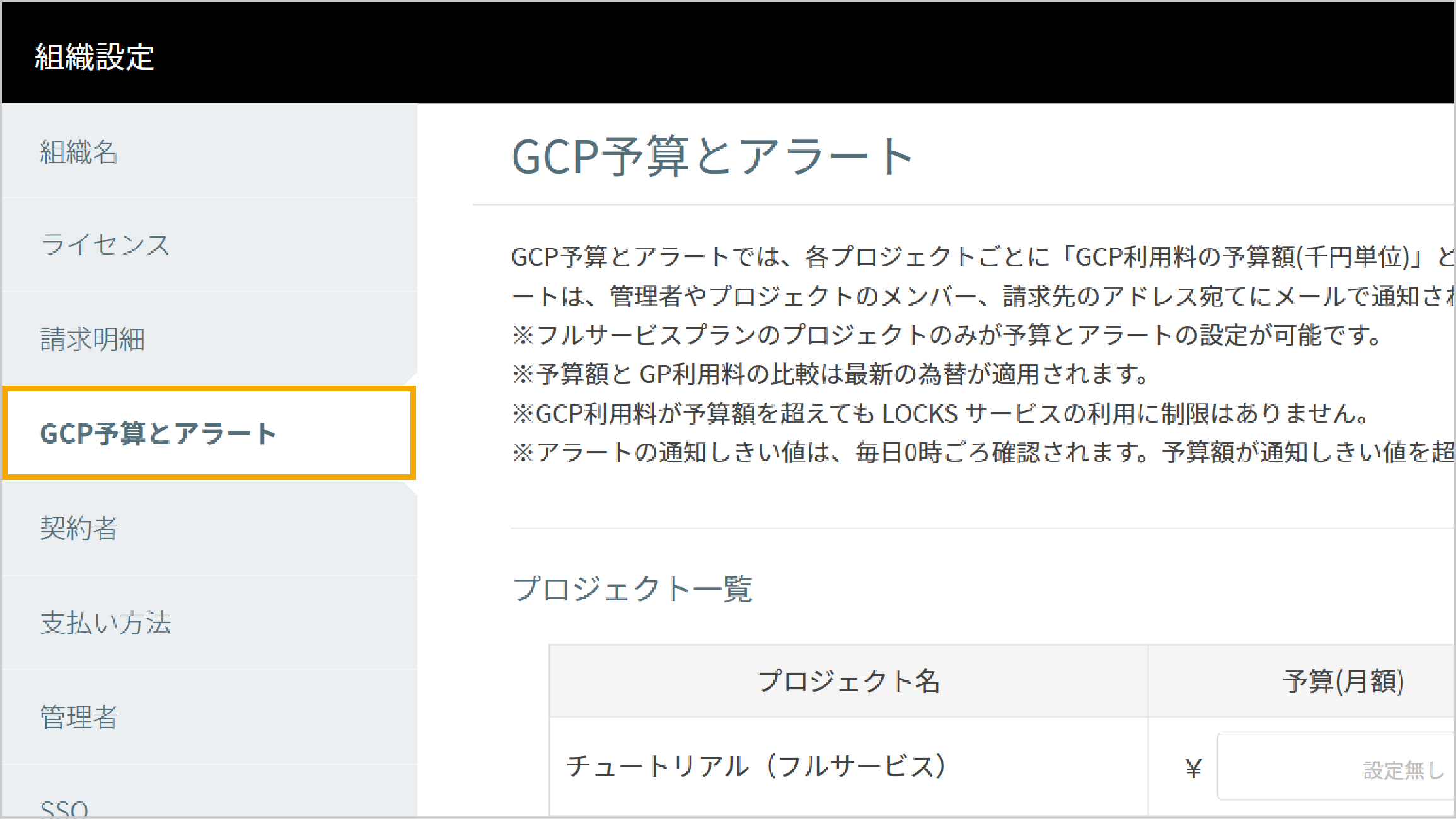Click the note about 通知しきい値 check time
Image resolution: width=1456 pixels, height=819 pixels.
[x=983, y=452]
